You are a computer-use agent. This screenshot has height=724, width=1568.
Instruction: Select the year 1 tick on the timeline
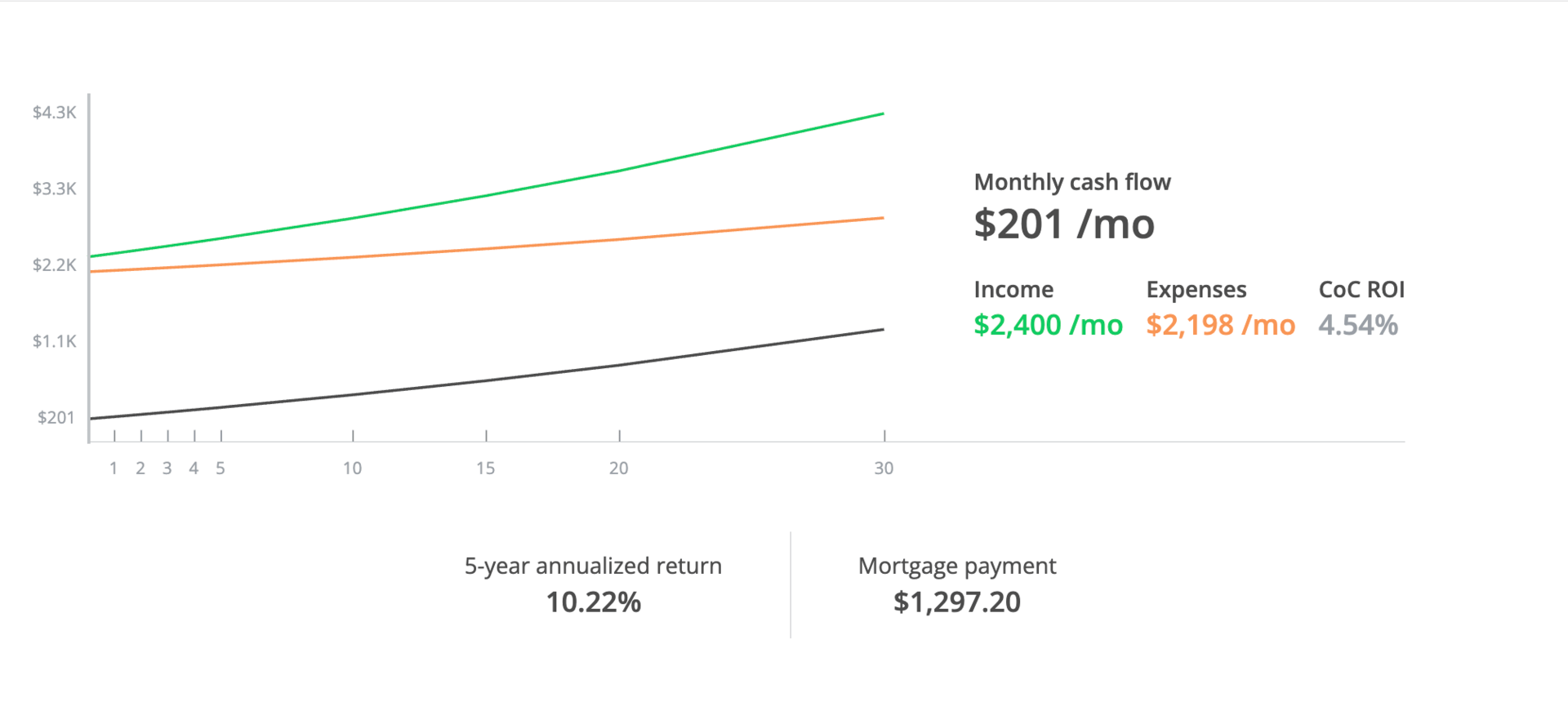tap(114, 436)
